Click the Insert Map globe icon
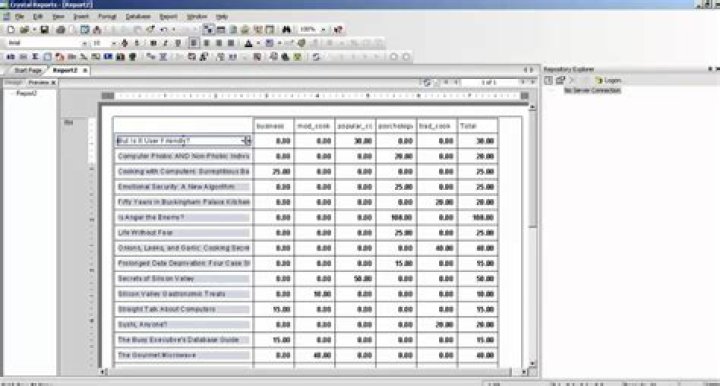 coord(132,57)
